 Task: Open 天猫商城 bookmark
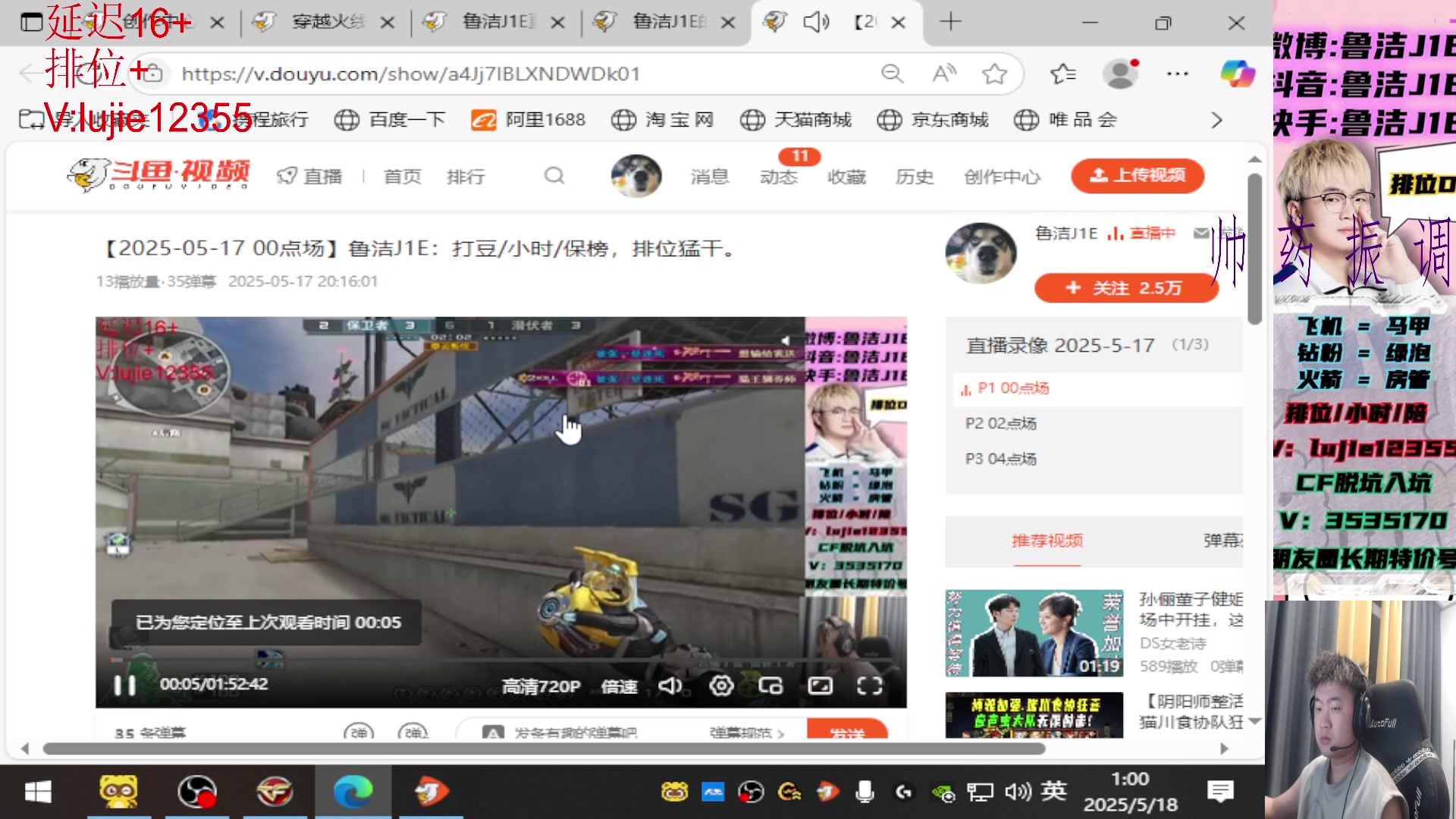[x=795, y=120]
